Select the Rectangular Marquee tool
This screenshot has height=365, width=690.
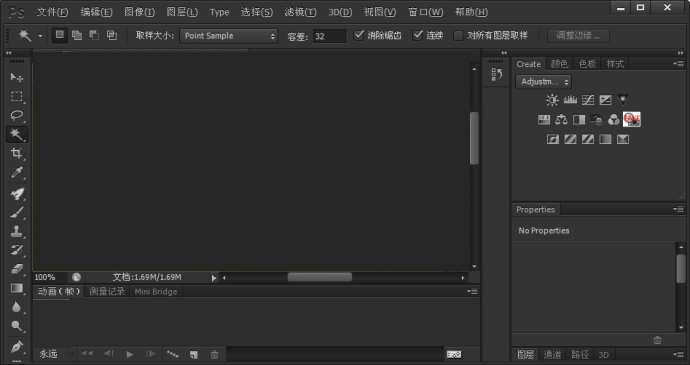pos(17,96)
